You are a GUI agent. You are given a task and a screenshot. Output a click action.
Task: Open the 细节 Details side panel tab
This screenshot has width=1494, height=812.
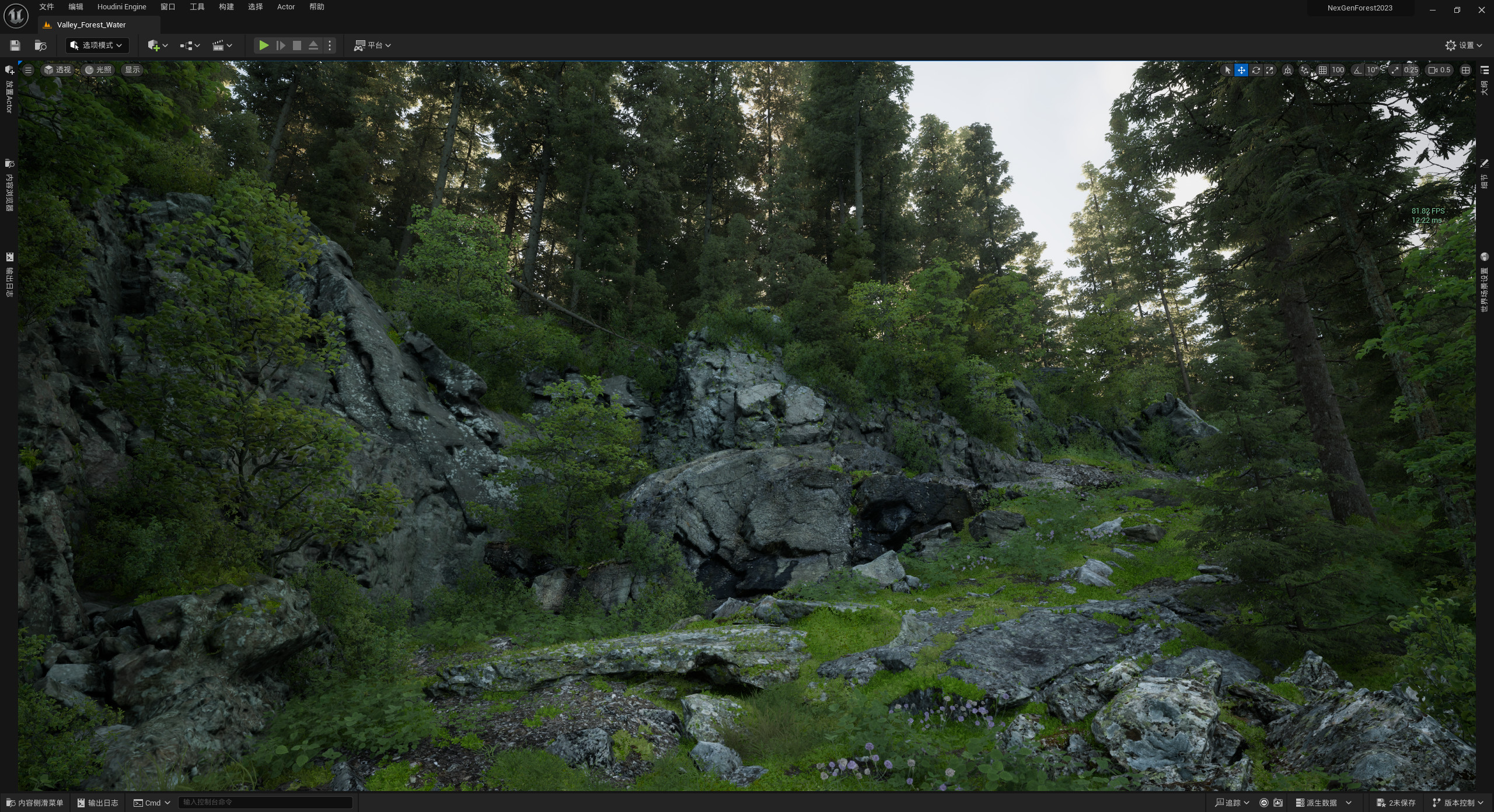(1485, 174)
